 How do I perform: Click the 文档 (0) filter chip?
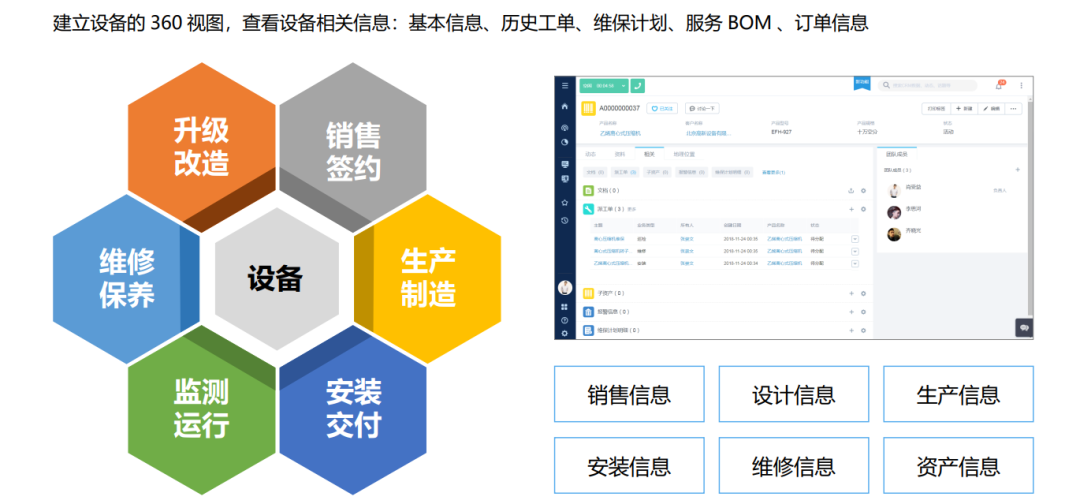click(594, 172)
